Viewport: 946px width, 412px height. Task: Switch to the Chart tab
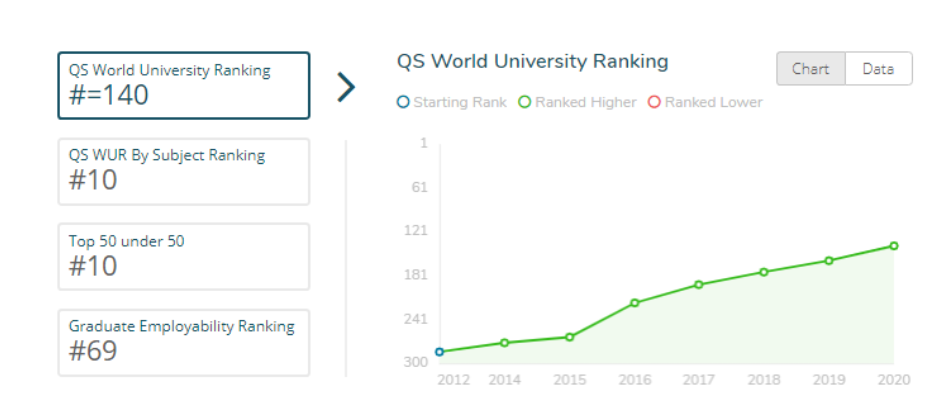pyautogui.click(x=811, y=69)
